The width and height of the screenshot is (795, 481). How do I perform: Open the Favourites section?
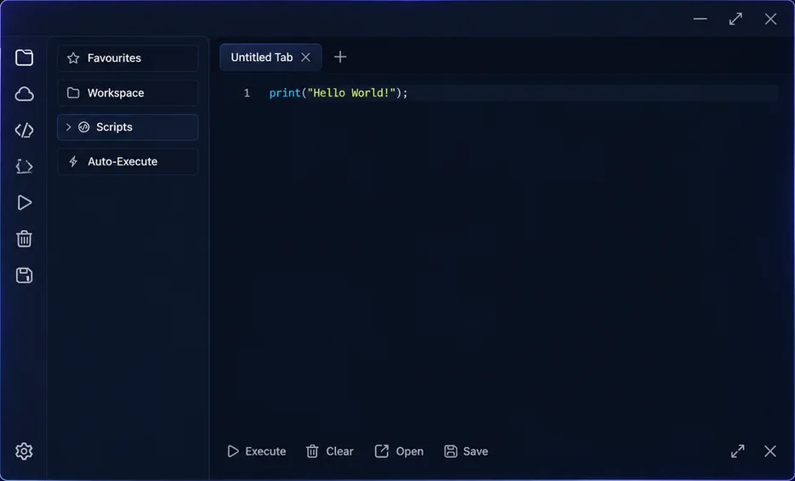pyautogui.click(x=128, y=58)
